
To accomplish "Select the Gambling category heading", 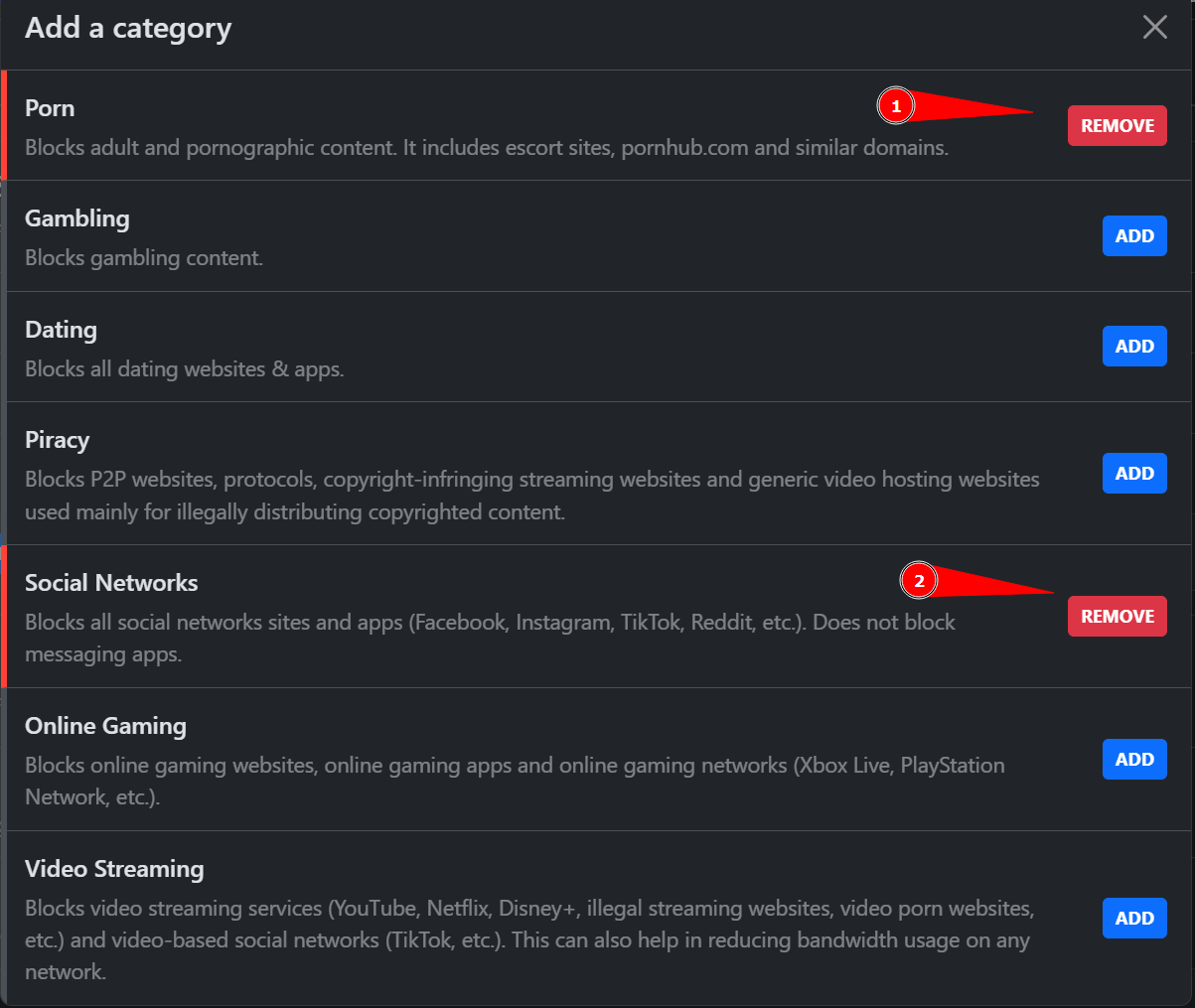I will tap(77, 218).
